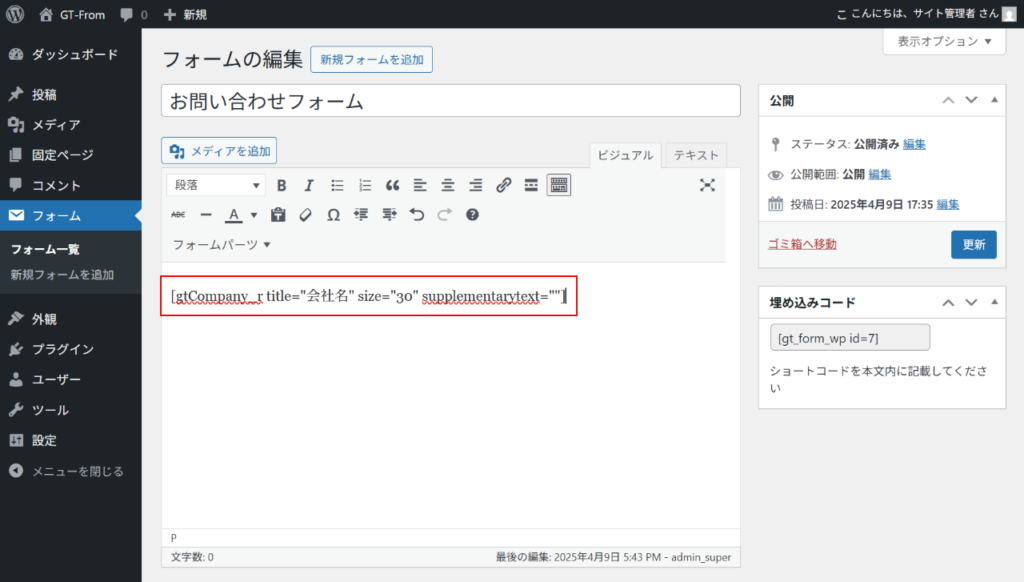Screen dimensions: 1024x582
Task: Edit the 投稿日 date
Action: pyautogui.click(x=948, y=204)
